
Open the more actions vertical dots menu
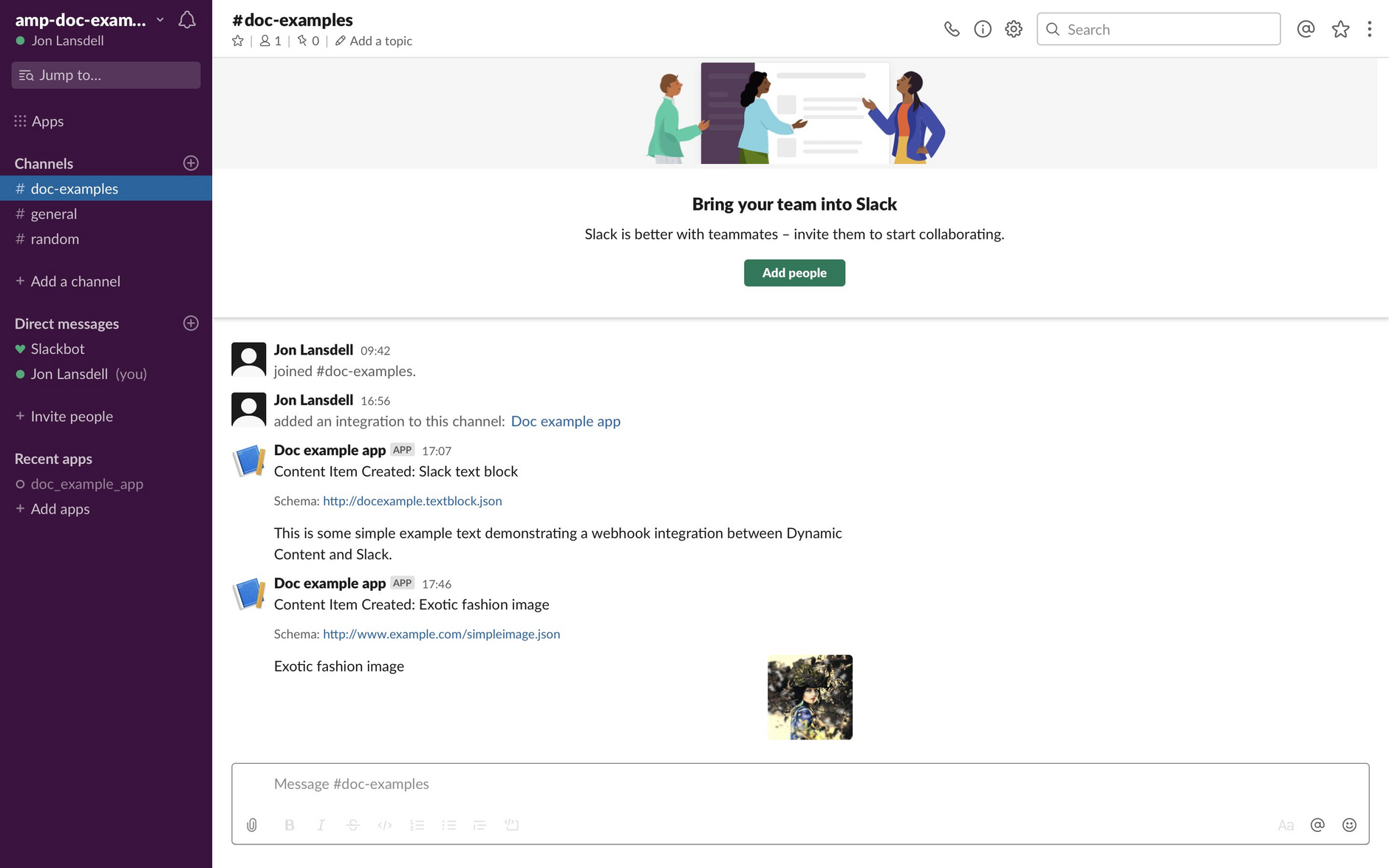[1369, 30]
